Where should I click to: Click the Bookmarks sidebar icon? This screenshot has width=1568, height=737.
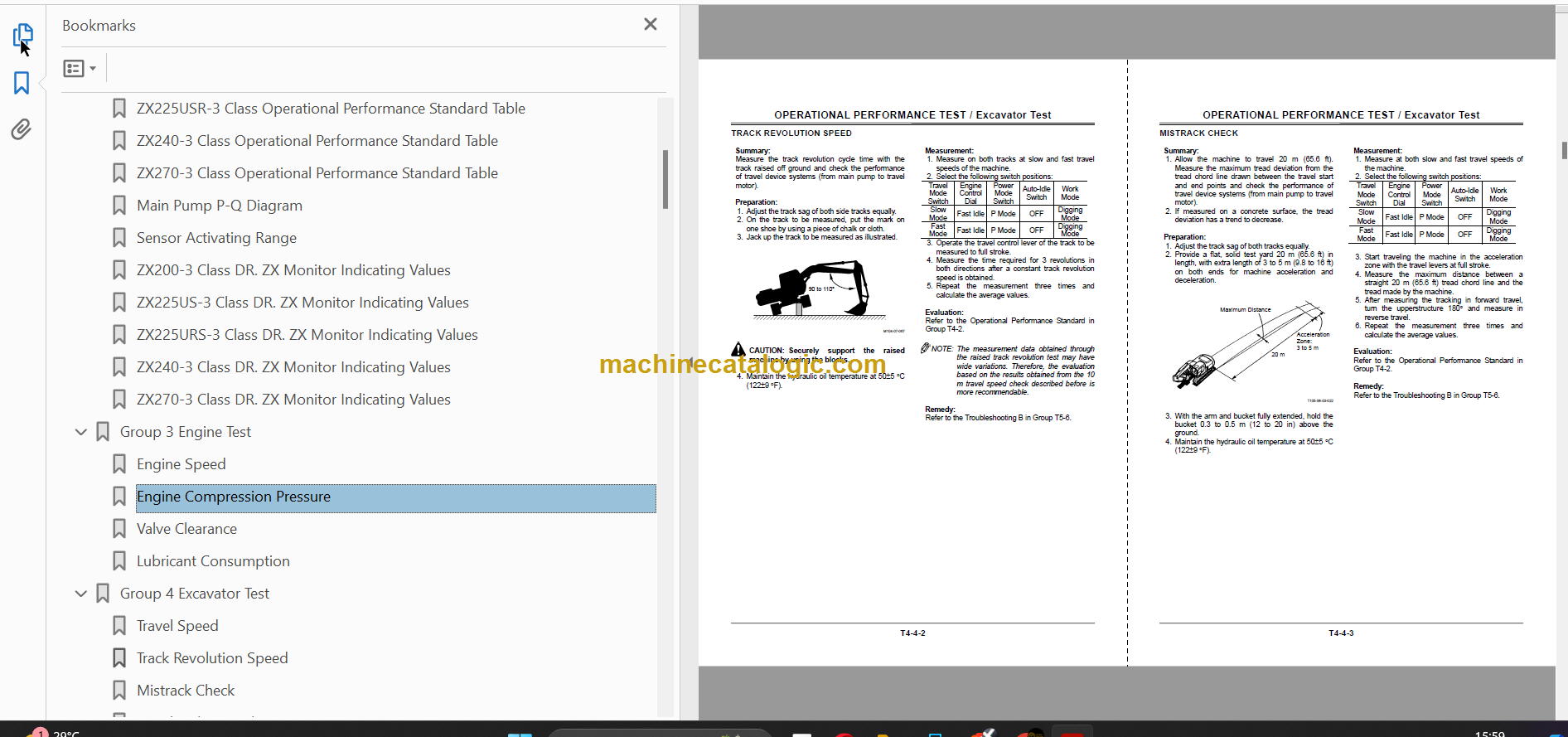[22, 83]
